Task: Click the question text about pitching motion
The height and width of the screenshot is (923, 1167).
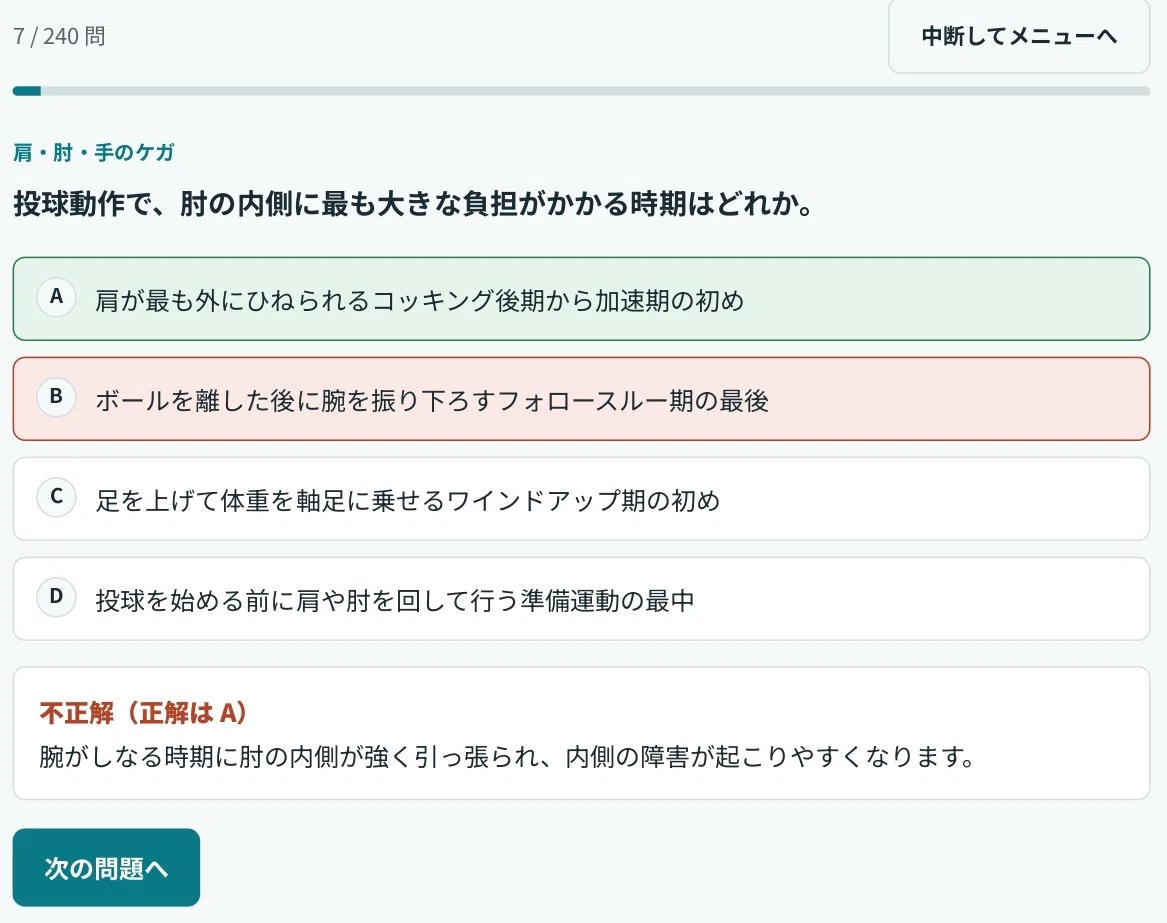Action: tap(415, 203)
